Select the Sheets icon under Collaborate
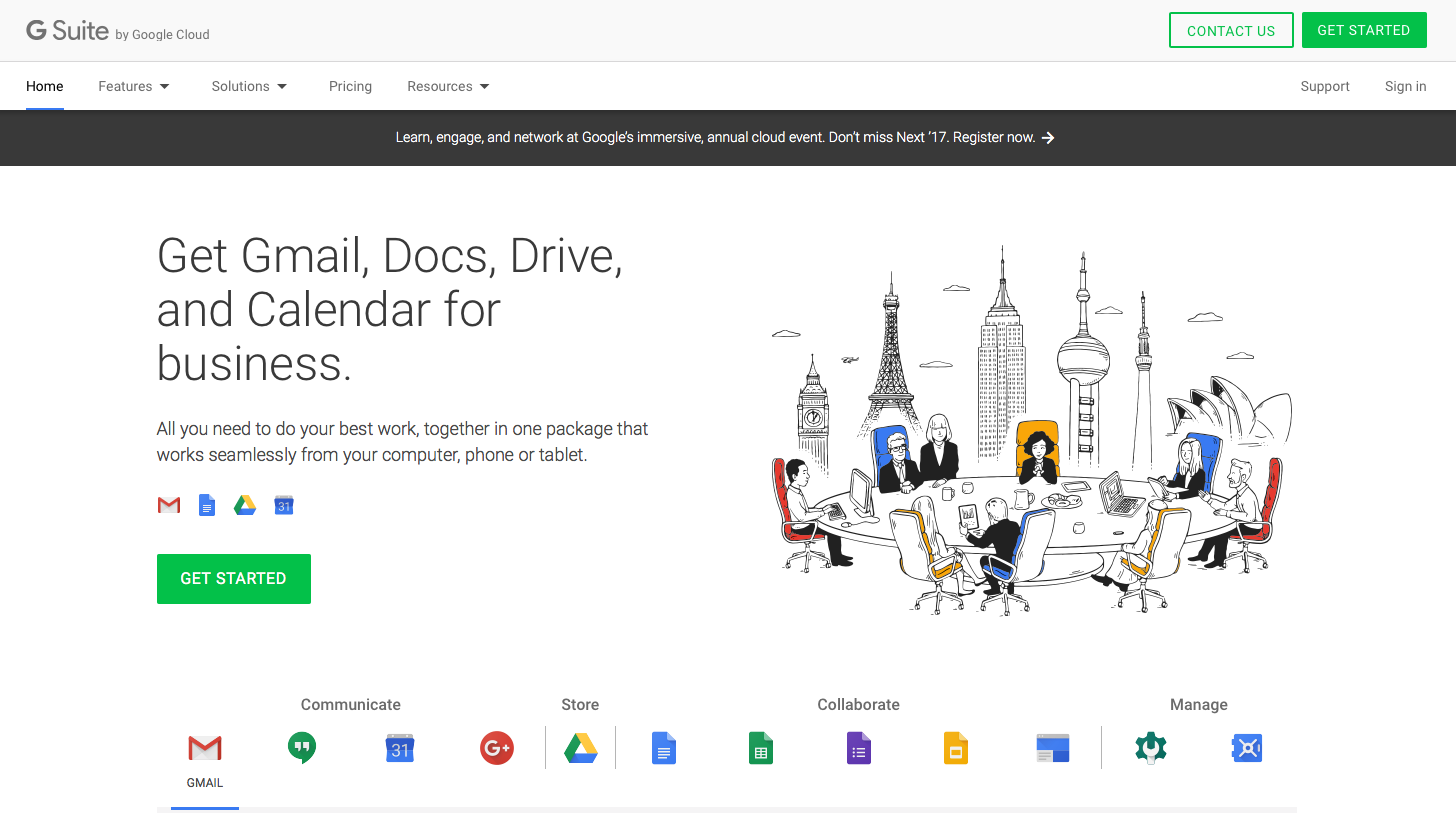Image resolution: width=1456 pixels, height=813 pixels. (761, 748)
